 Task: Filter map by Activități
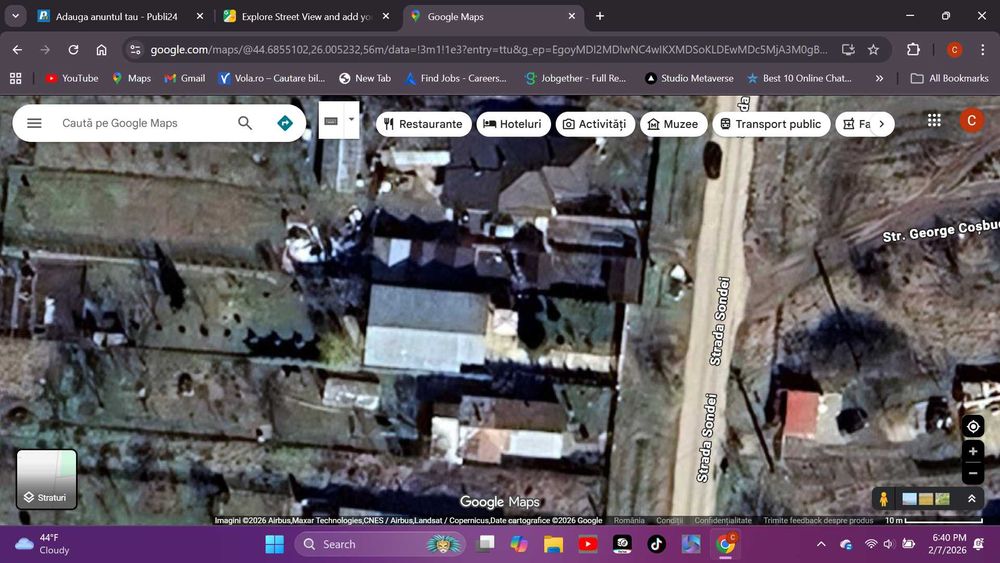tap(595, 124)
